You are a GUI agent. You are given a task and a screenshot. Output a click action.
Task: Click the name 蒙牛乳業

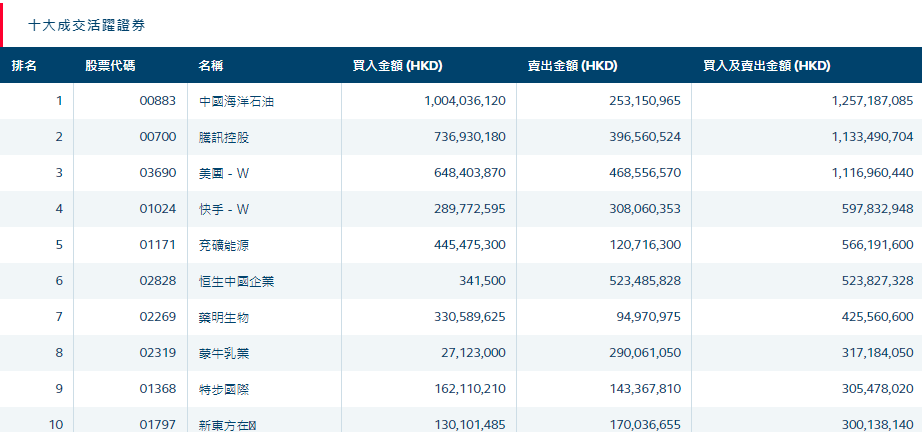coord(224,353)
